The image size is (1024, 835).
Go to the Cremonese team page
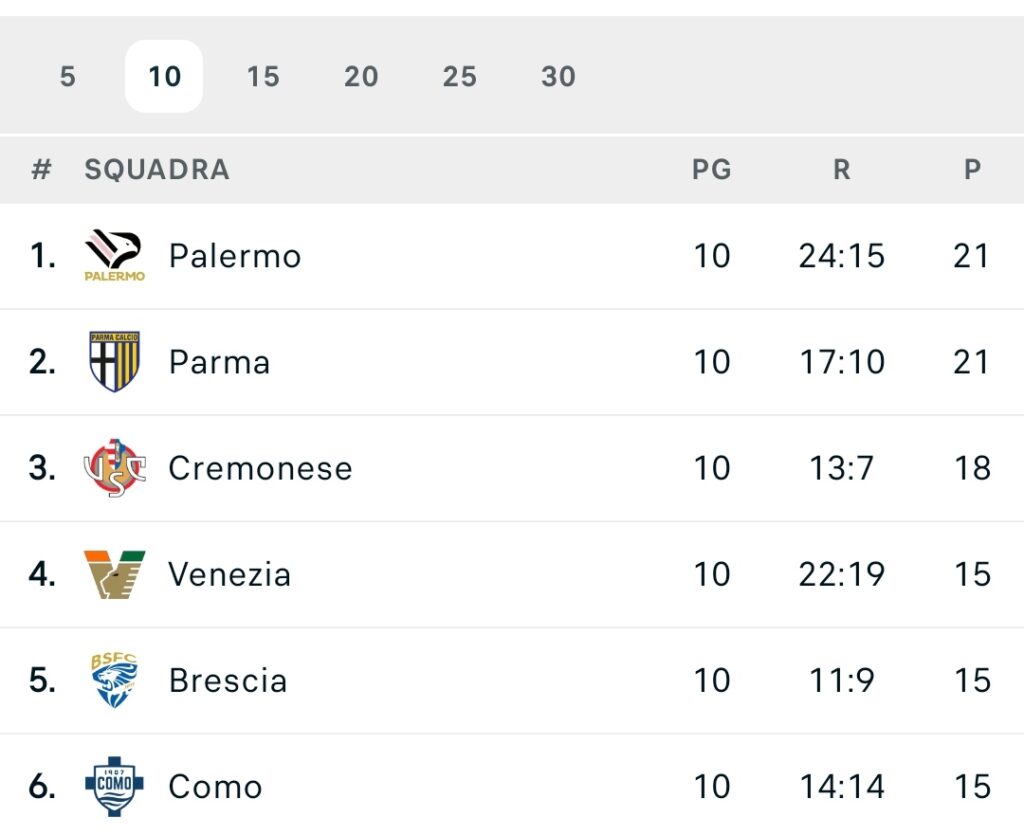pos(261,469)
